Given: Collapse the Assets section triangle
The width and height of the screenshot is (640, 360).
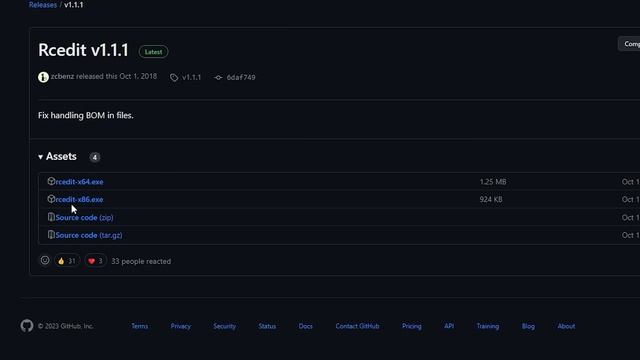Looking at the screenshot, I should coord(40,157).
